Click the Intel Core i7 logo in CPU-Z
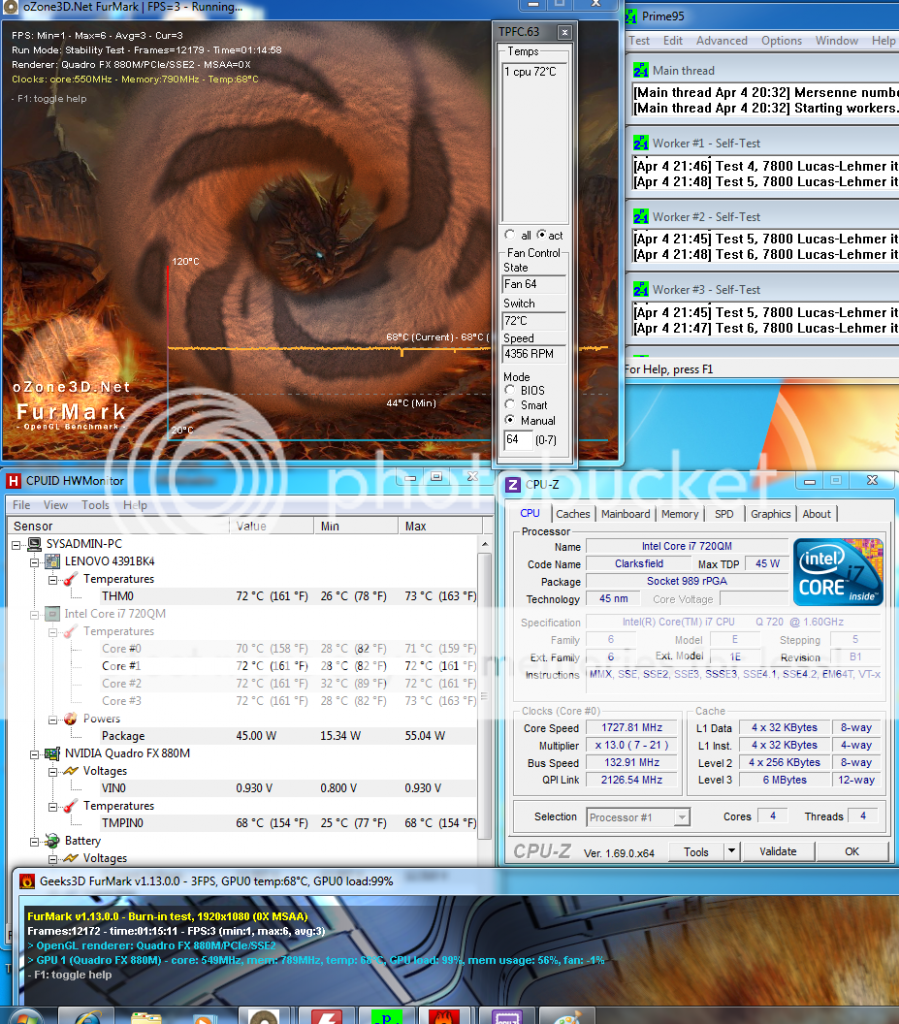This screenshot has height=1024, width=899. pyautogui.click(x=838, y=573)
